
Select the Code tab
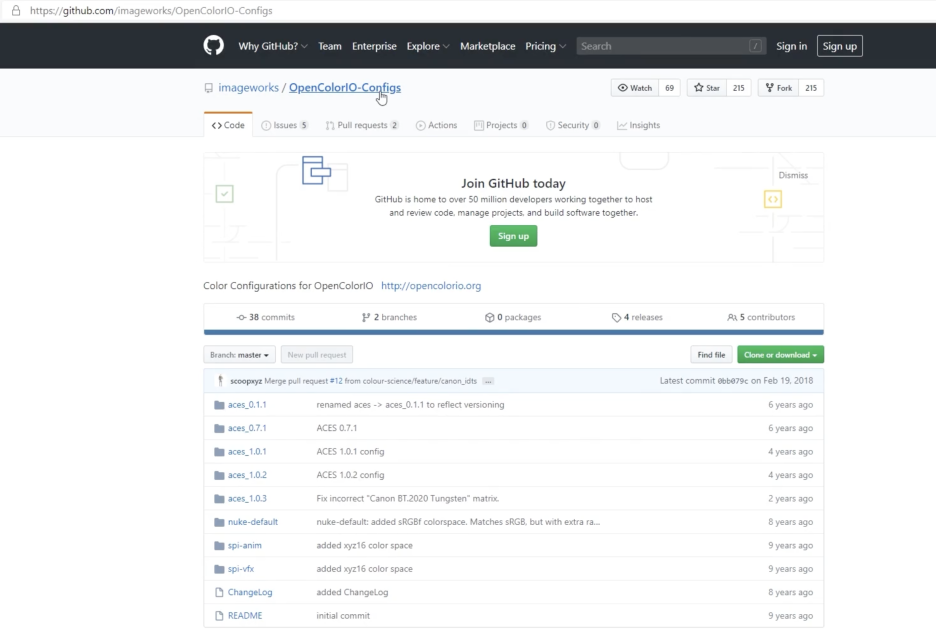point(228,125)
